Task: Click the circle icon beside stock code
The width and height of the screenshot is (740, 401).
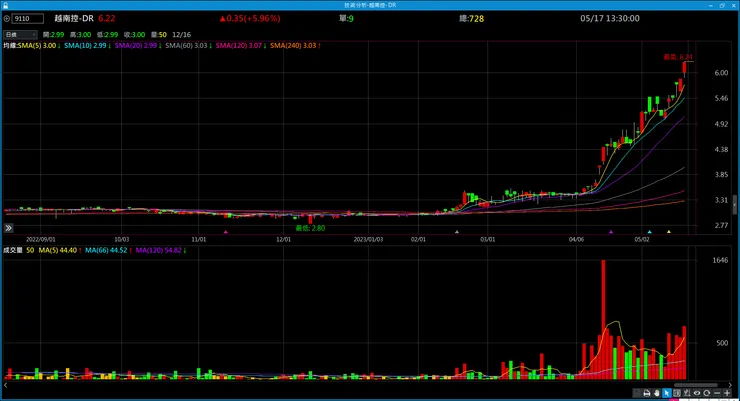Action: pyautogui.click(x=7, y=19)
